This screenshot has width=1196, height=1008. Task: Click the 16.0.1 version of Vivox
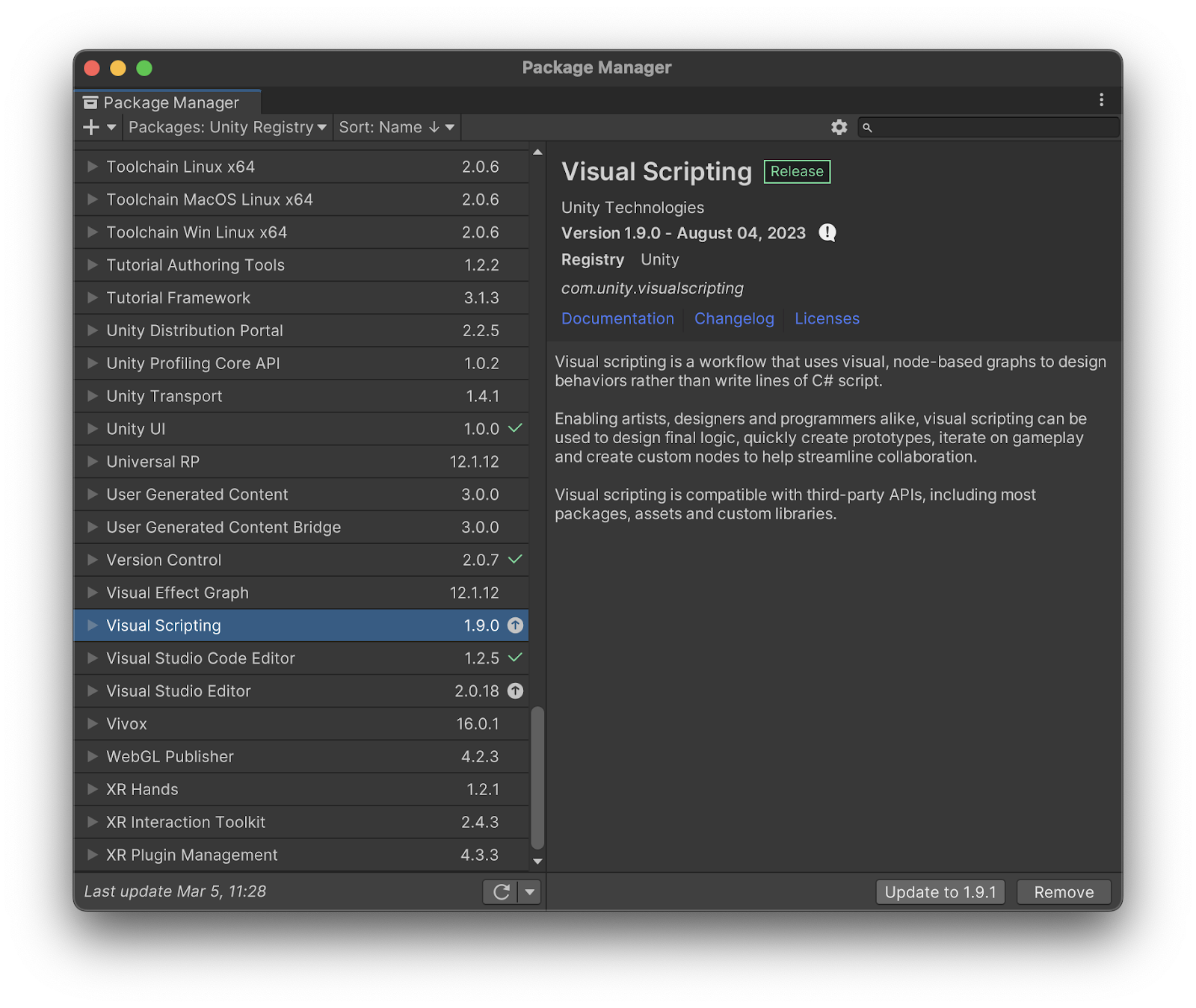(478, 723)
